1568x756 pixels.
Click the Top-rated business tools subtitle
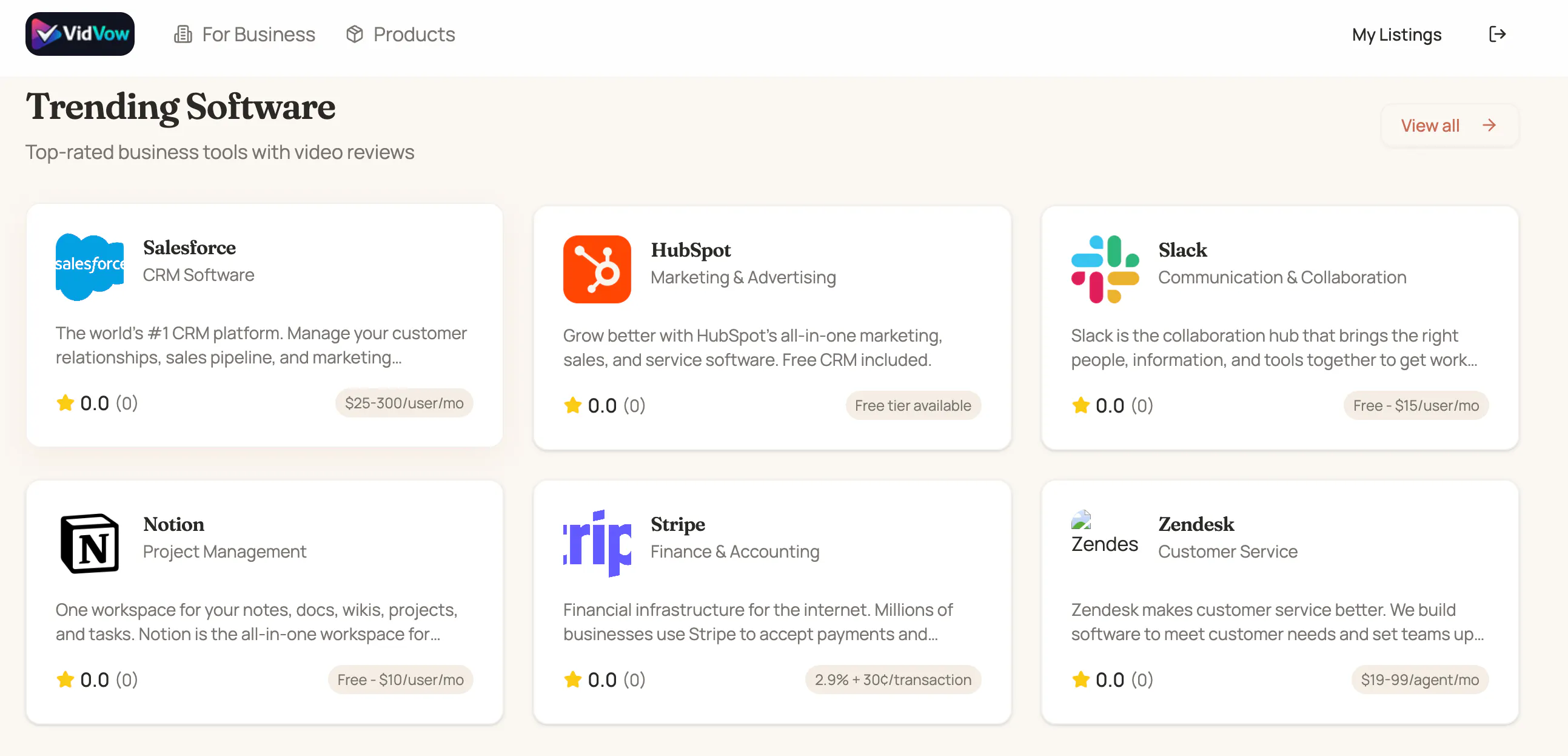click(x=219, y=152)
